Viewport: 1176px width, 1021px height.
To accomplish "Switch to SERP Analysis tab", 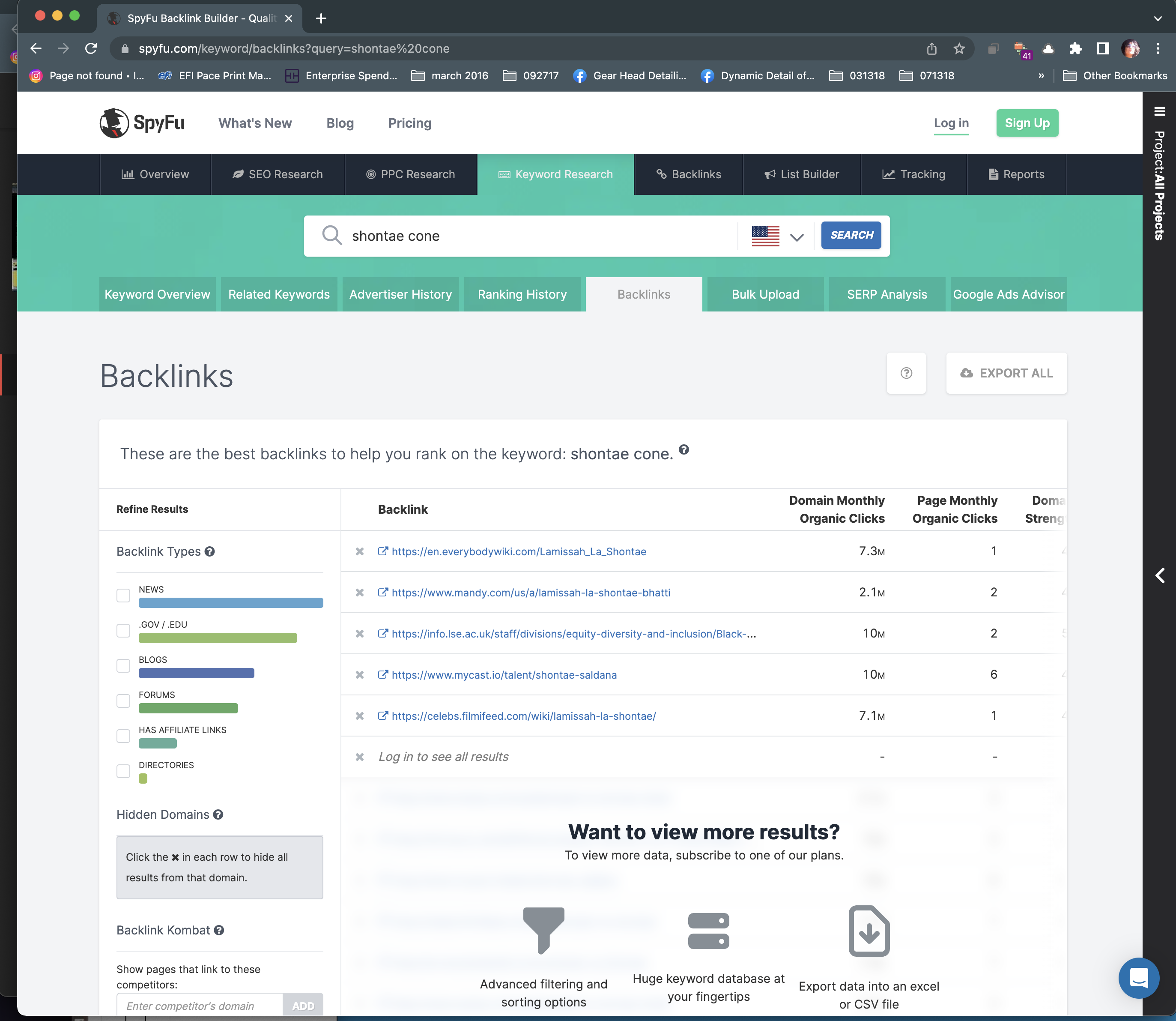I will [886, 295].
